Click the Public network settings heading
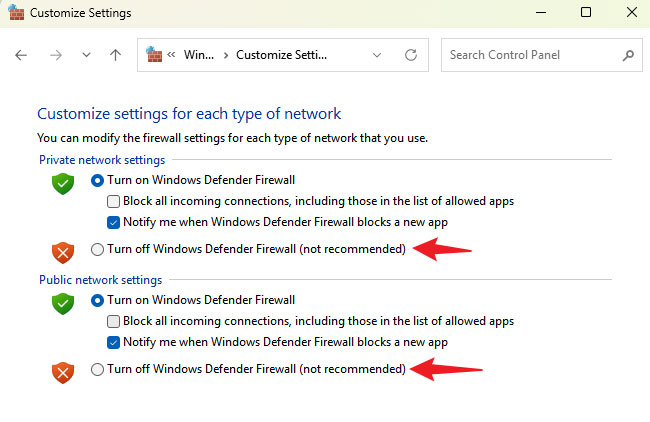The image size is (650, 422). (x=100, y=280)
